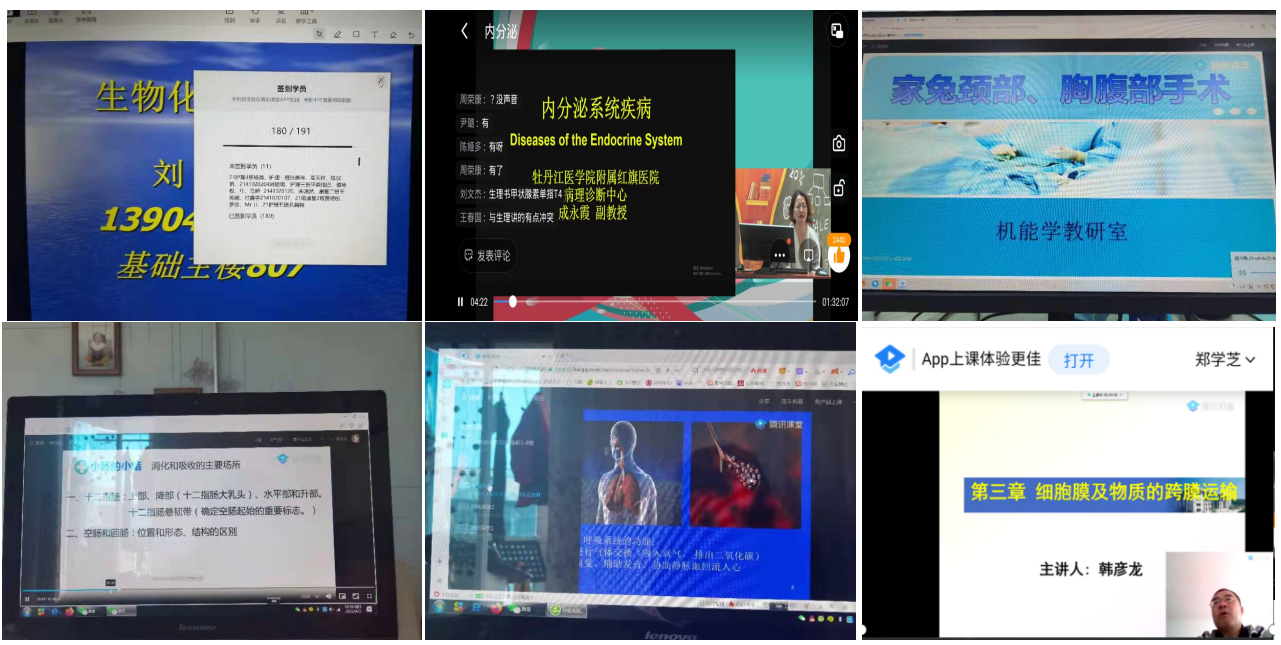1281x645 pixels.
Task: Select the eraser annotation tool
Action: tap(392, 34)
